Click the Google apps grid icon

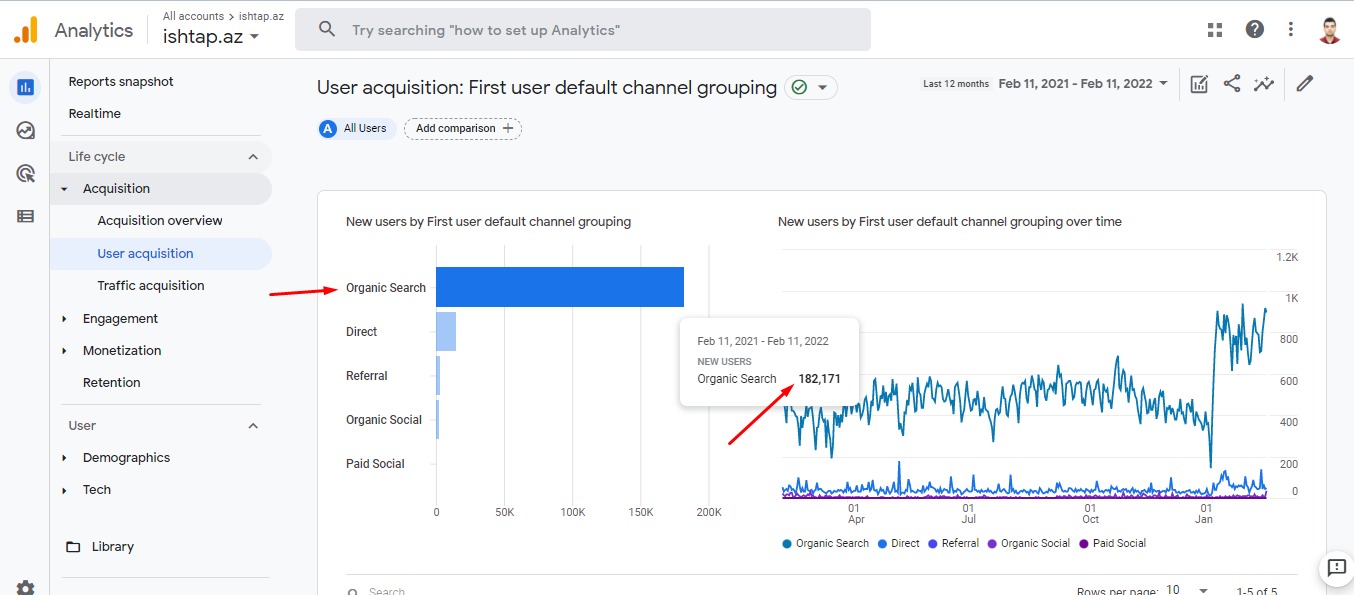click(x=1215, y=30)
